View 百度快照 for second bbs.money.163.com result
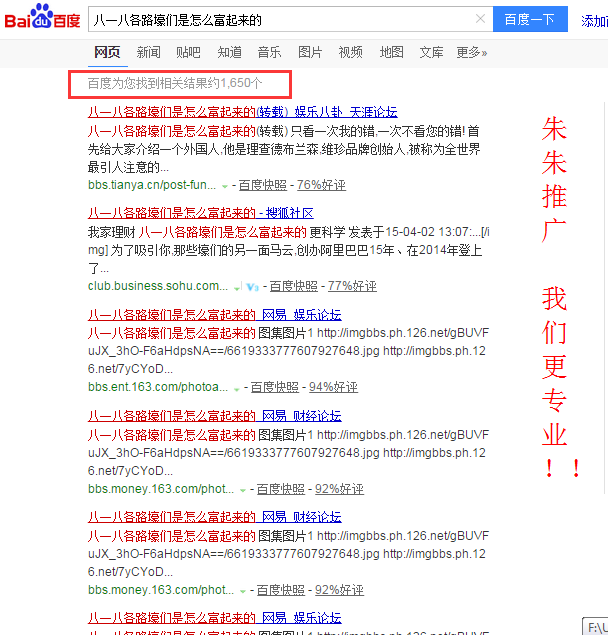This screenshot has width=608, height=635. coord(281,590)
